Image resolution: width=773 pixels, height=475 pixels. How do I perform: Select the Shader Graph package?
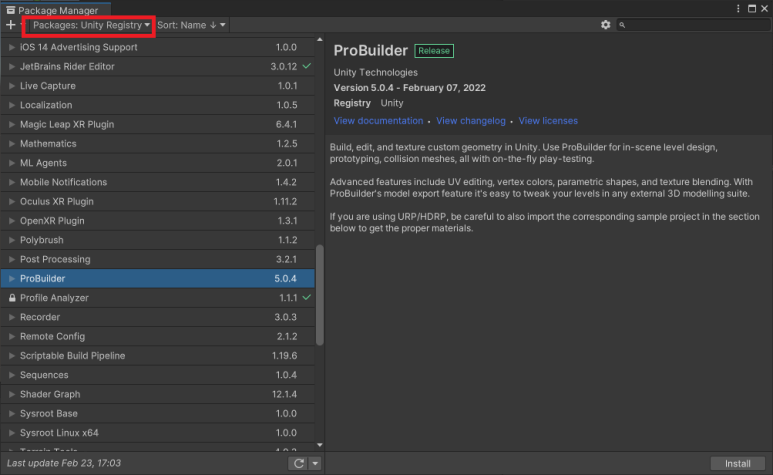(158, 394)
